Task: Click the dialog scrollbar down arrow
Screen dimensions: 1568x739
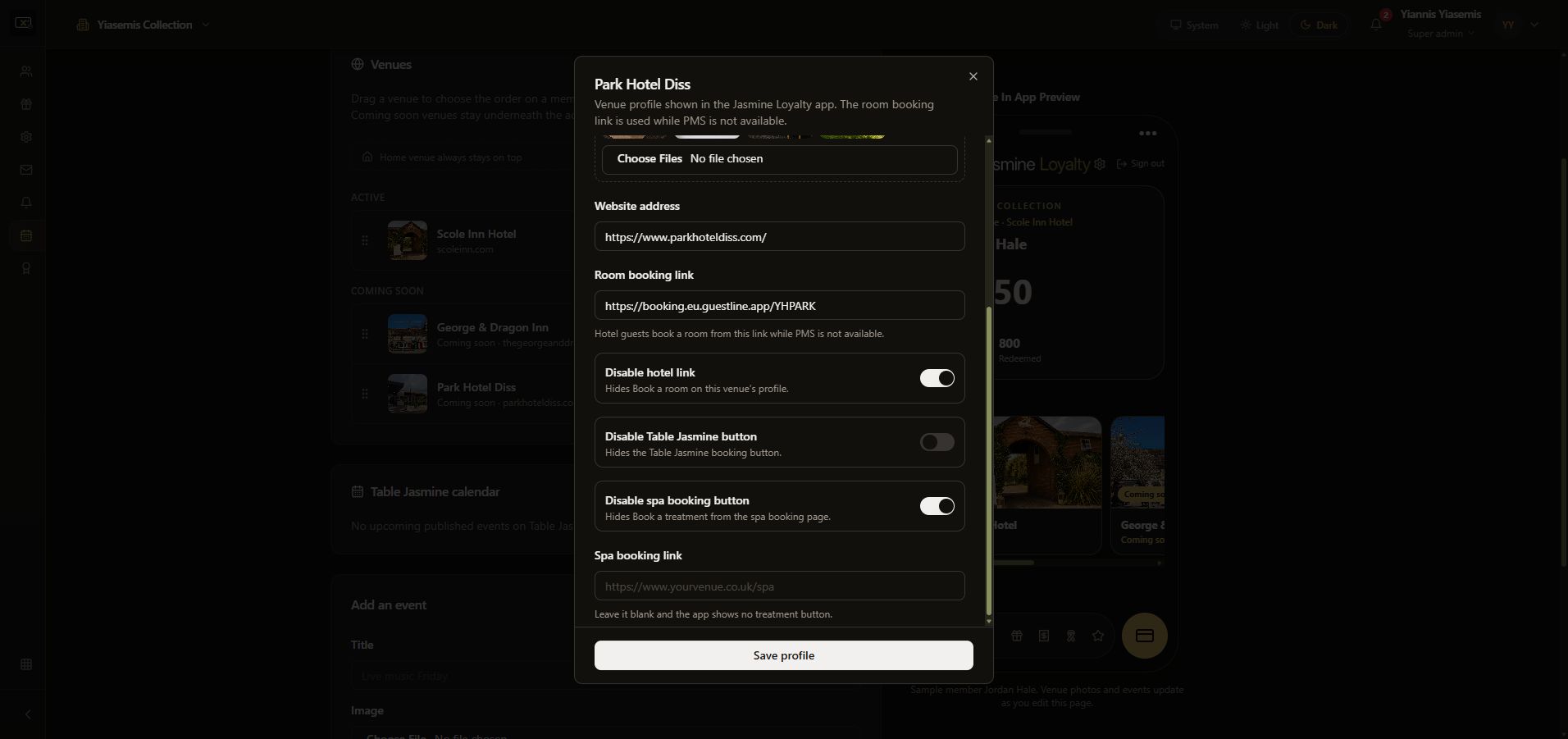Action: click(988, 622)
